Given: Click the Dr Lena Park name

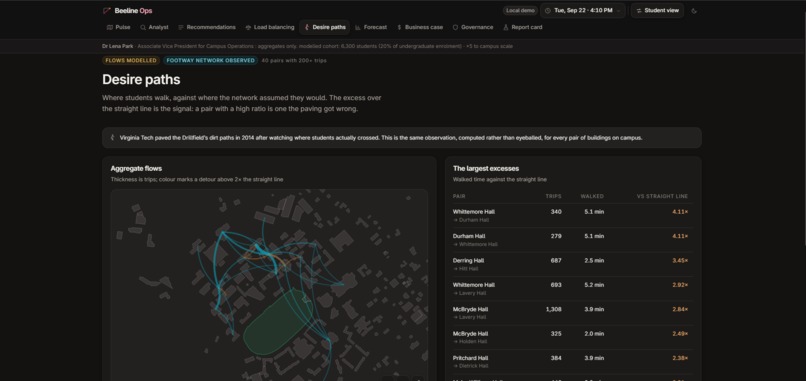Looking at the screenshot, I should pyautogui.click(x=118, y=46).
